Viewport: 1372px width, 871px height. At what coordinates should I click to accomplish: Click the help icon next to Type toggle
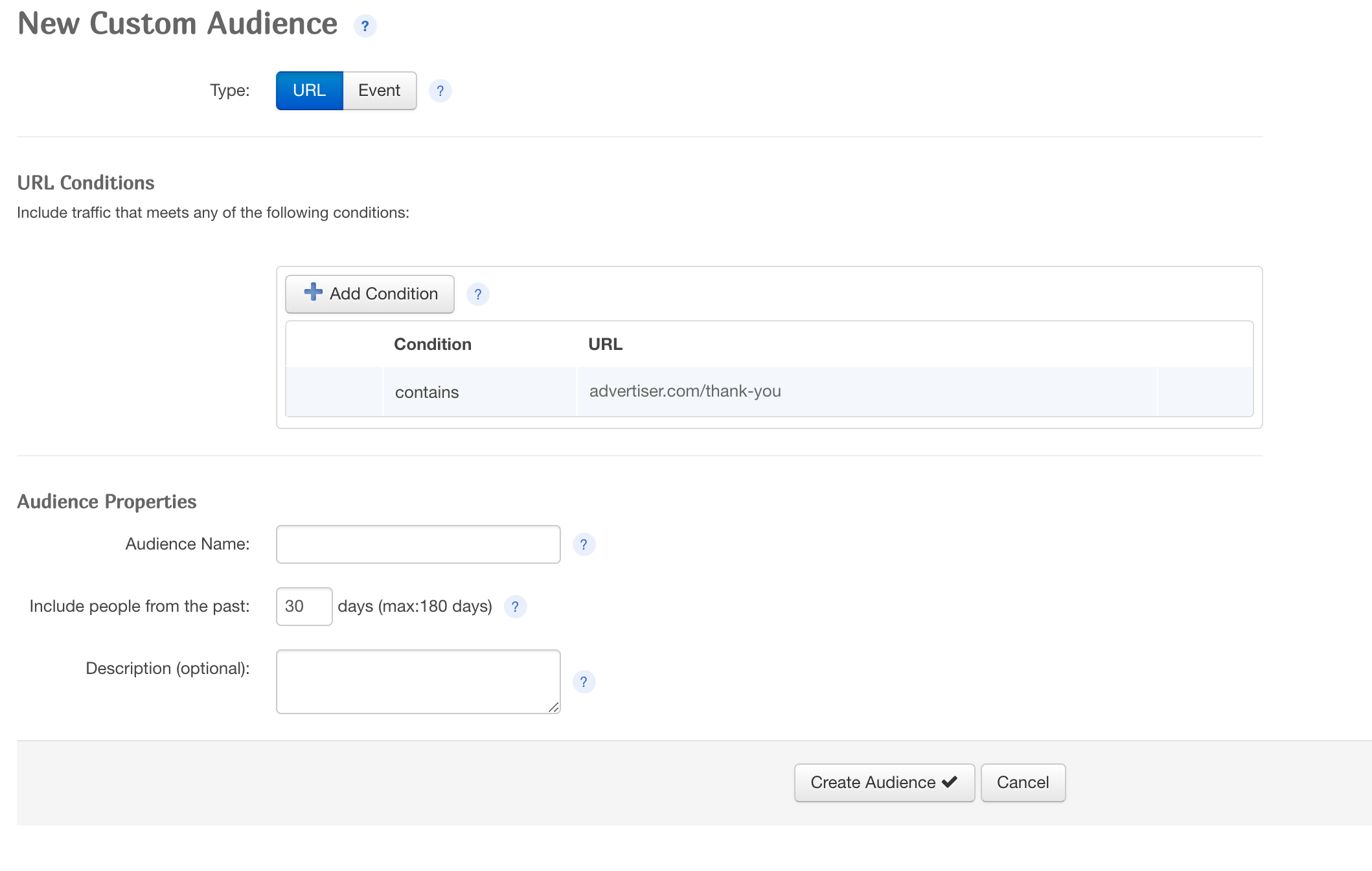440,91
